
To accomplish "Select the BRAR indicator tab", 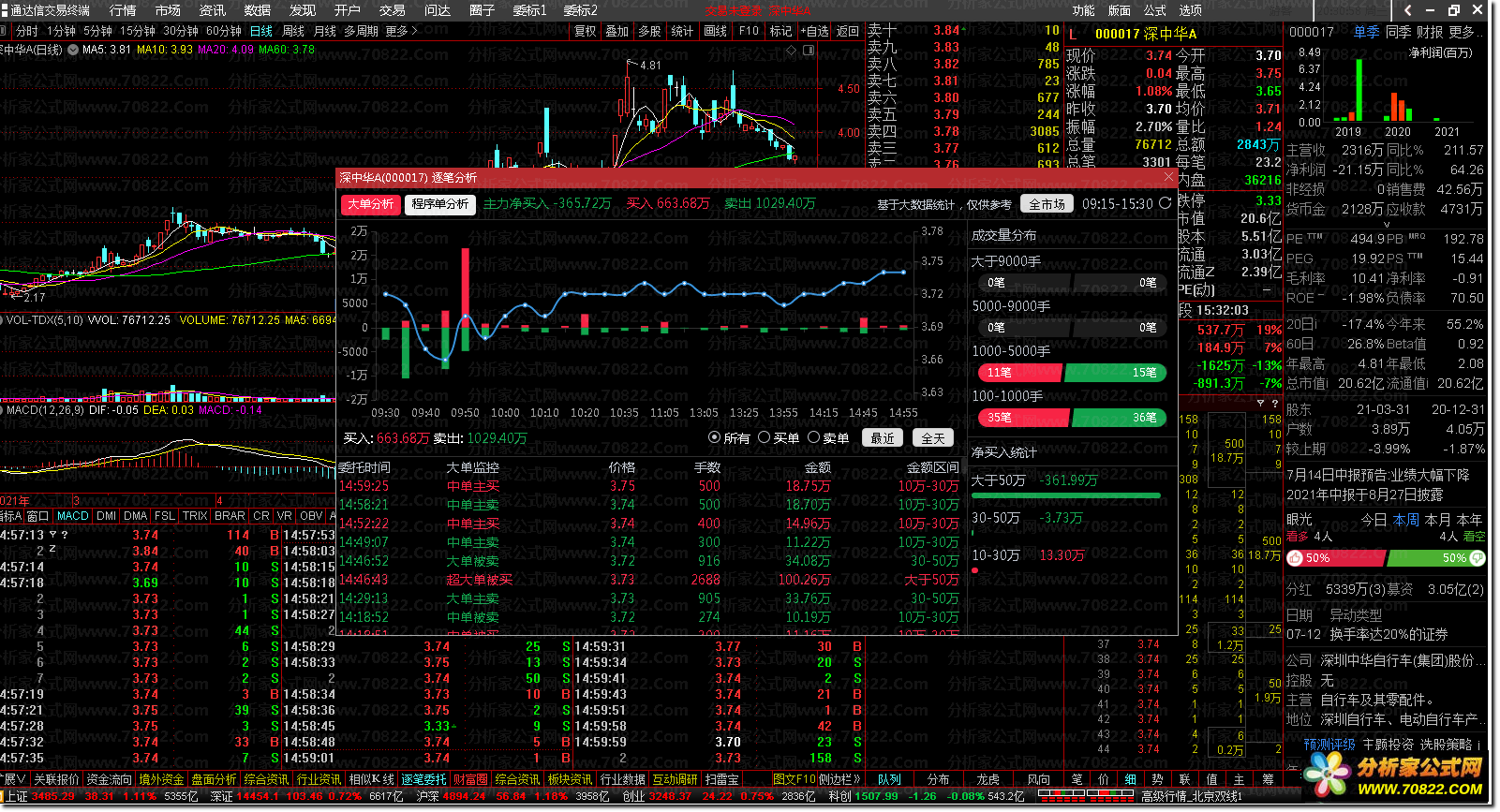I will click(x=230, y=516).
